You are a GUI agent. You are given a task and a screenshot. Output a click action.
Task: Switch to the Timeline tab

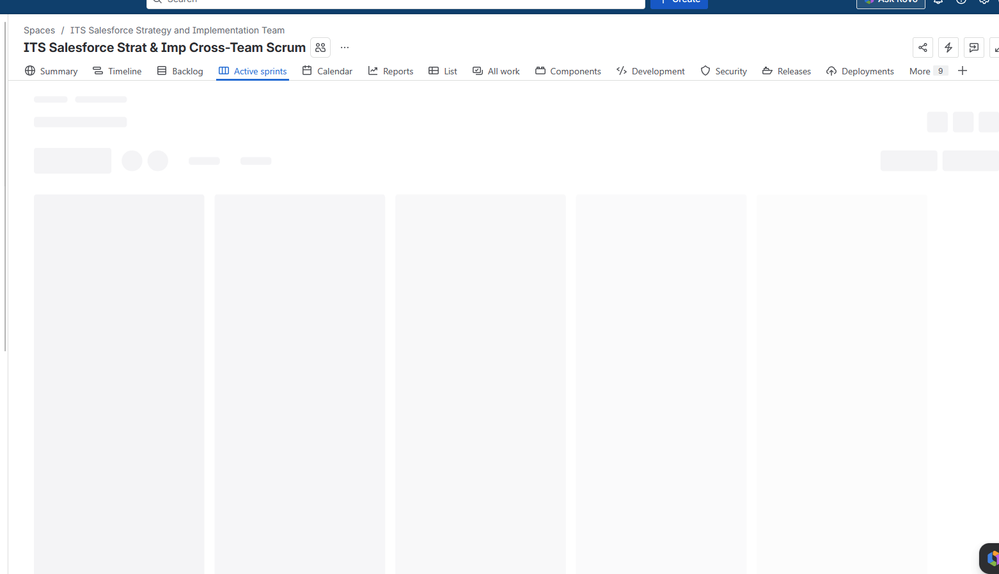click(x=117, y=71)
